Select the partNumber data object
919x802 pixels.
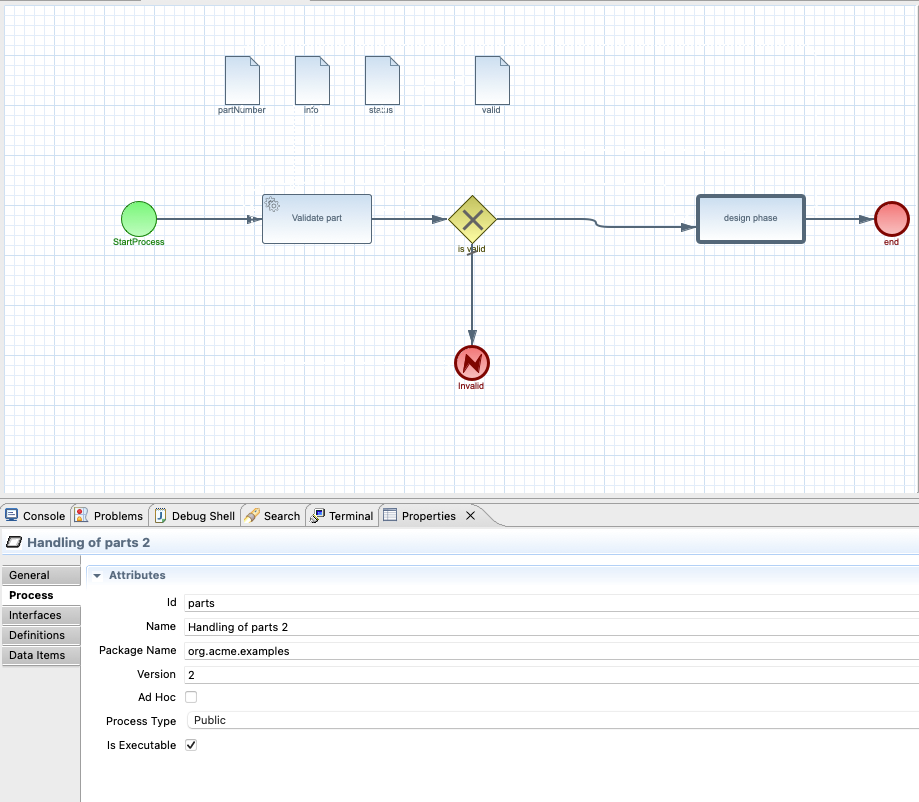point(242,80)
